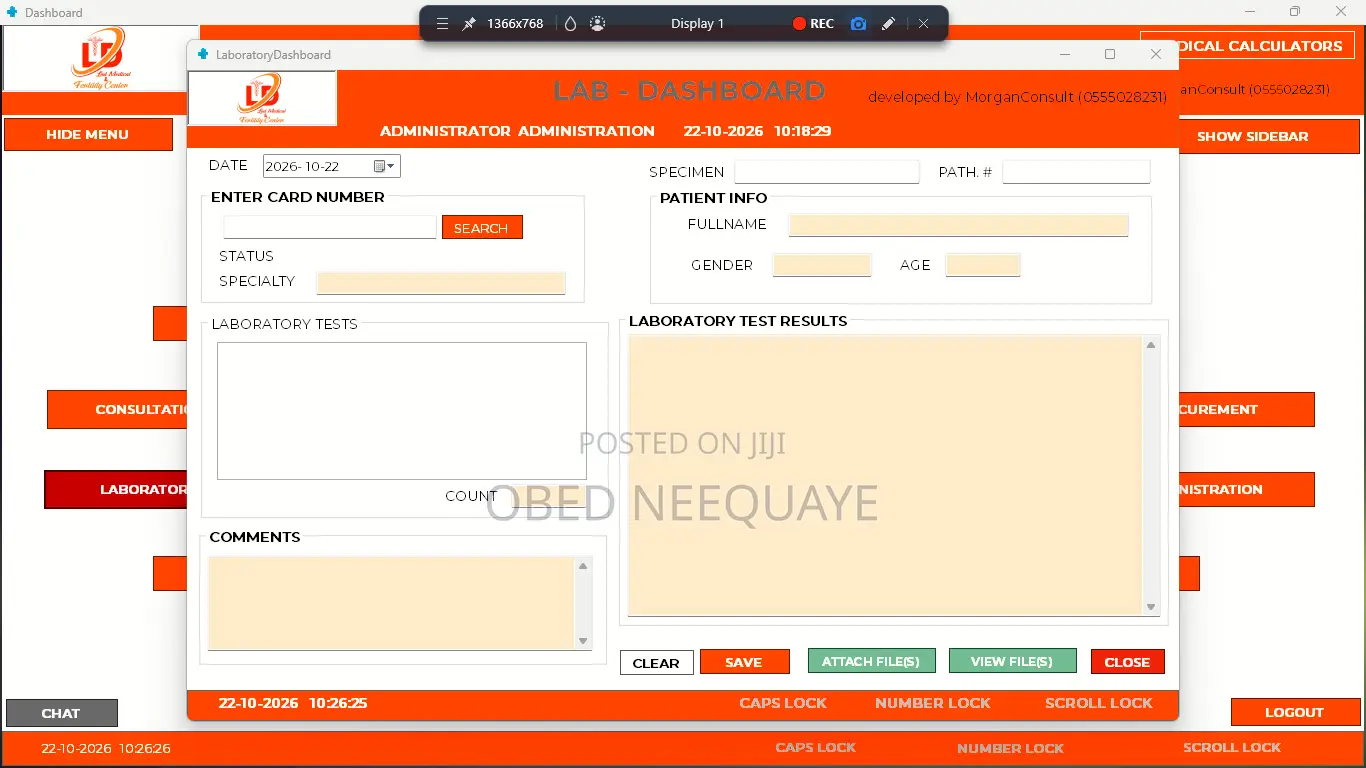Start recording with the REC button
Screen dimensions: 1366x768
click(x=813, y=23)
